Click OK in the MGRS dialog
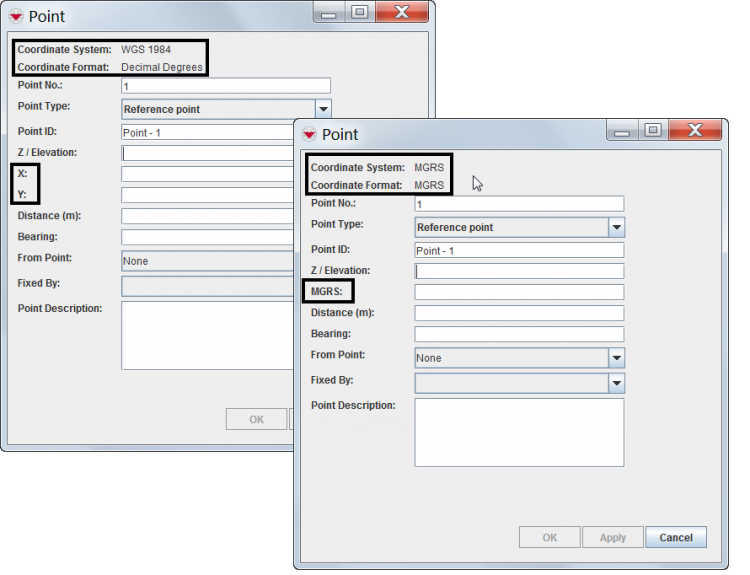 point(549,537)
